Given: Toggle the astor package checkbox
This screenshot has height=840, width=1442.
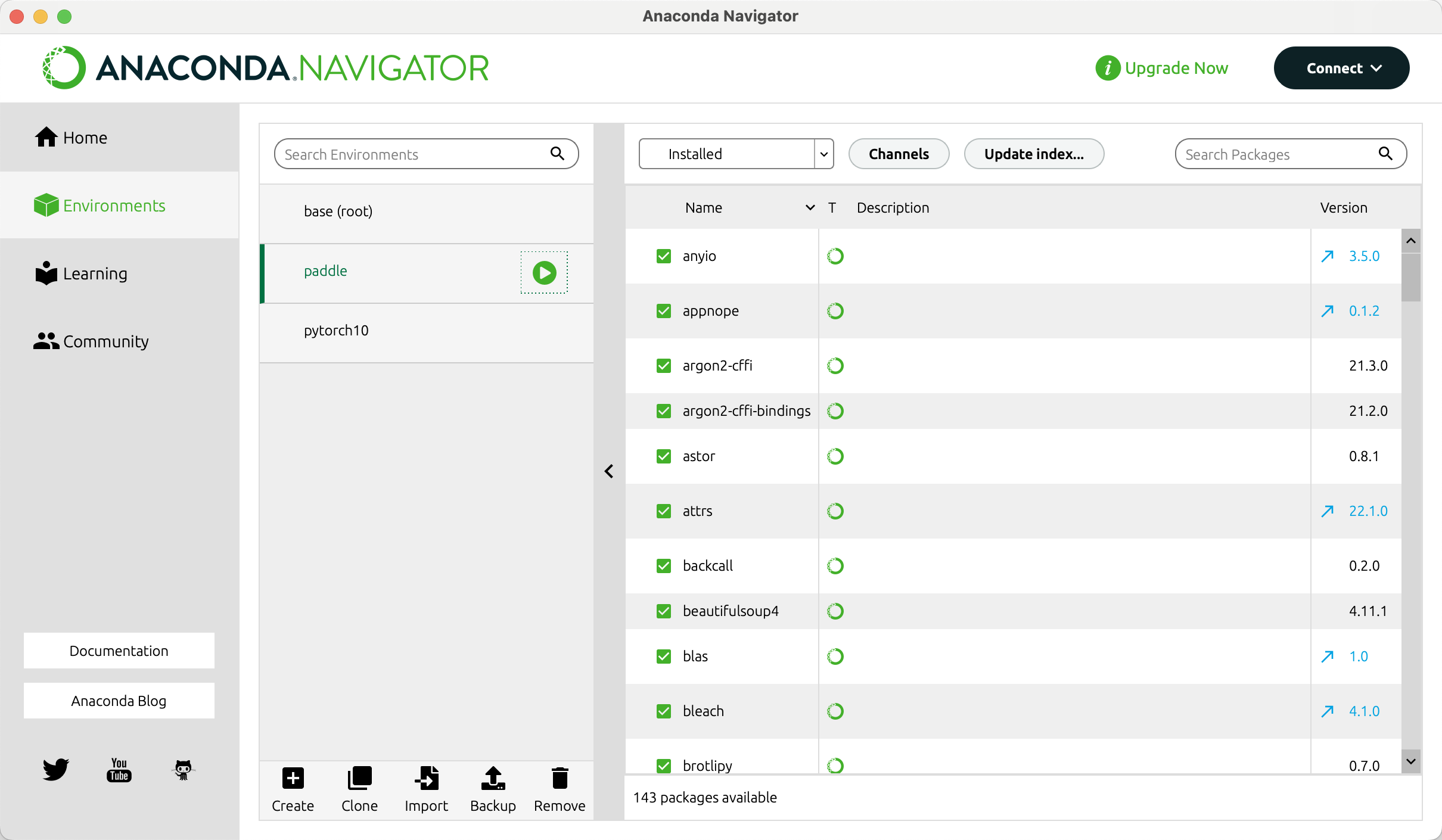Looking at the screenshot, I should 663,456.
